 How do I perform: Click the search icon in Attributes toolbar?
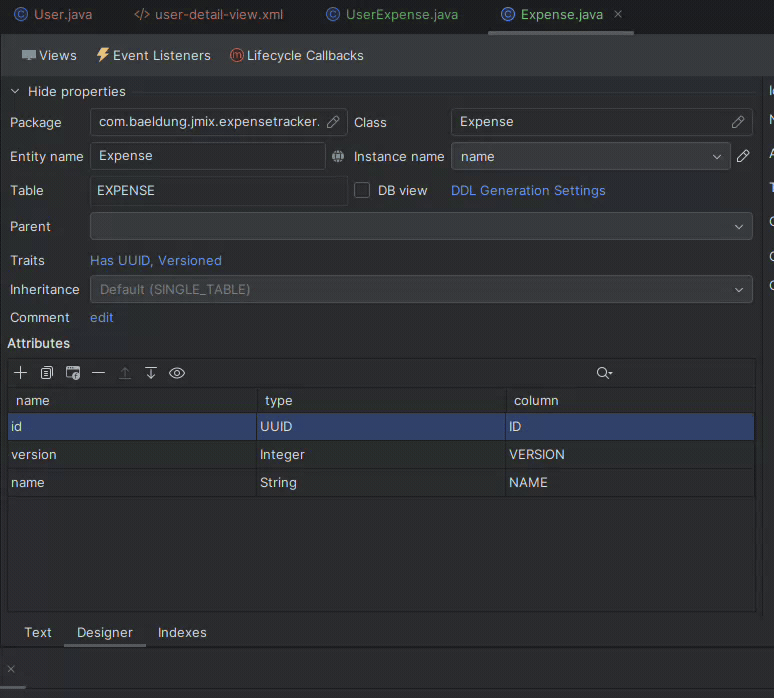point(603,373)
